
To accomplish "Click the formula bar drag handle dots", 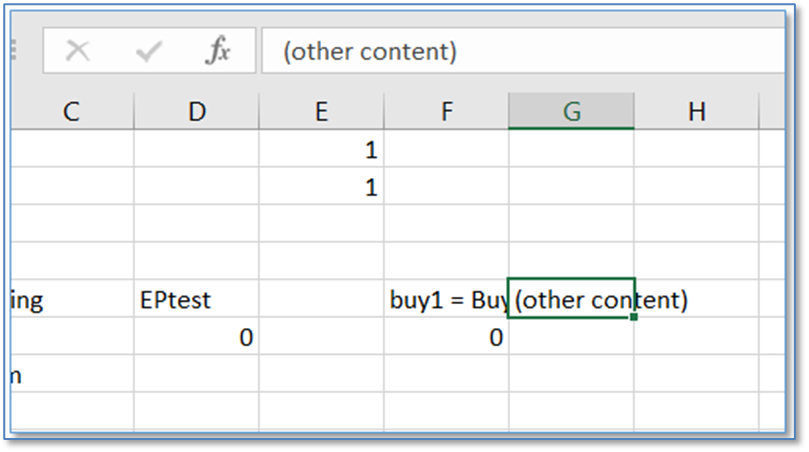I will pyautogui.click(x=14, y=49).
